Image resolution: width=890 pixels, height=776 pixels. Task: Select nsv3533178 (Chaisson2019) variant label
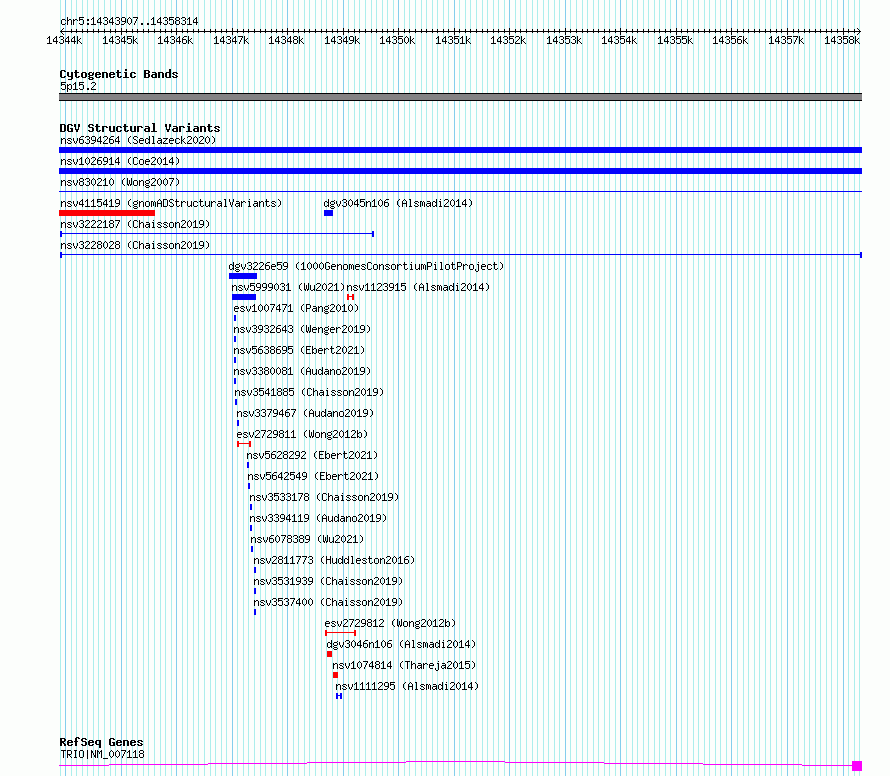tap(325, 497)
